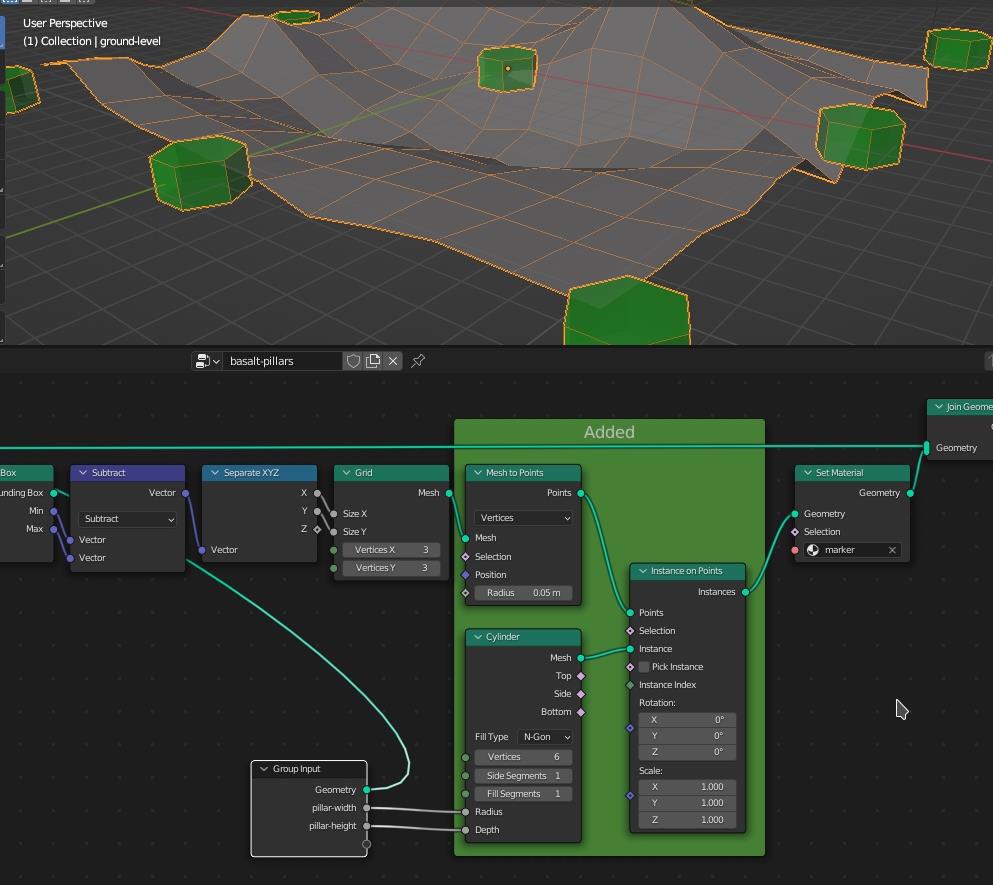Click the Vertices X field on Grid node

(x=391, y=550)
